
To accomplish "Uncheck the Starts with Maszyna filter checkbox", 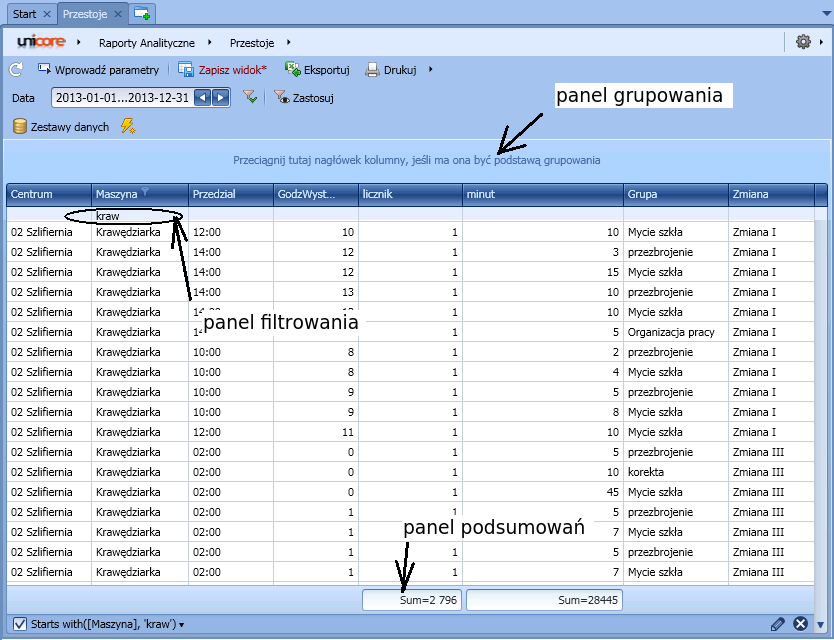I will (x=17, y=624).
